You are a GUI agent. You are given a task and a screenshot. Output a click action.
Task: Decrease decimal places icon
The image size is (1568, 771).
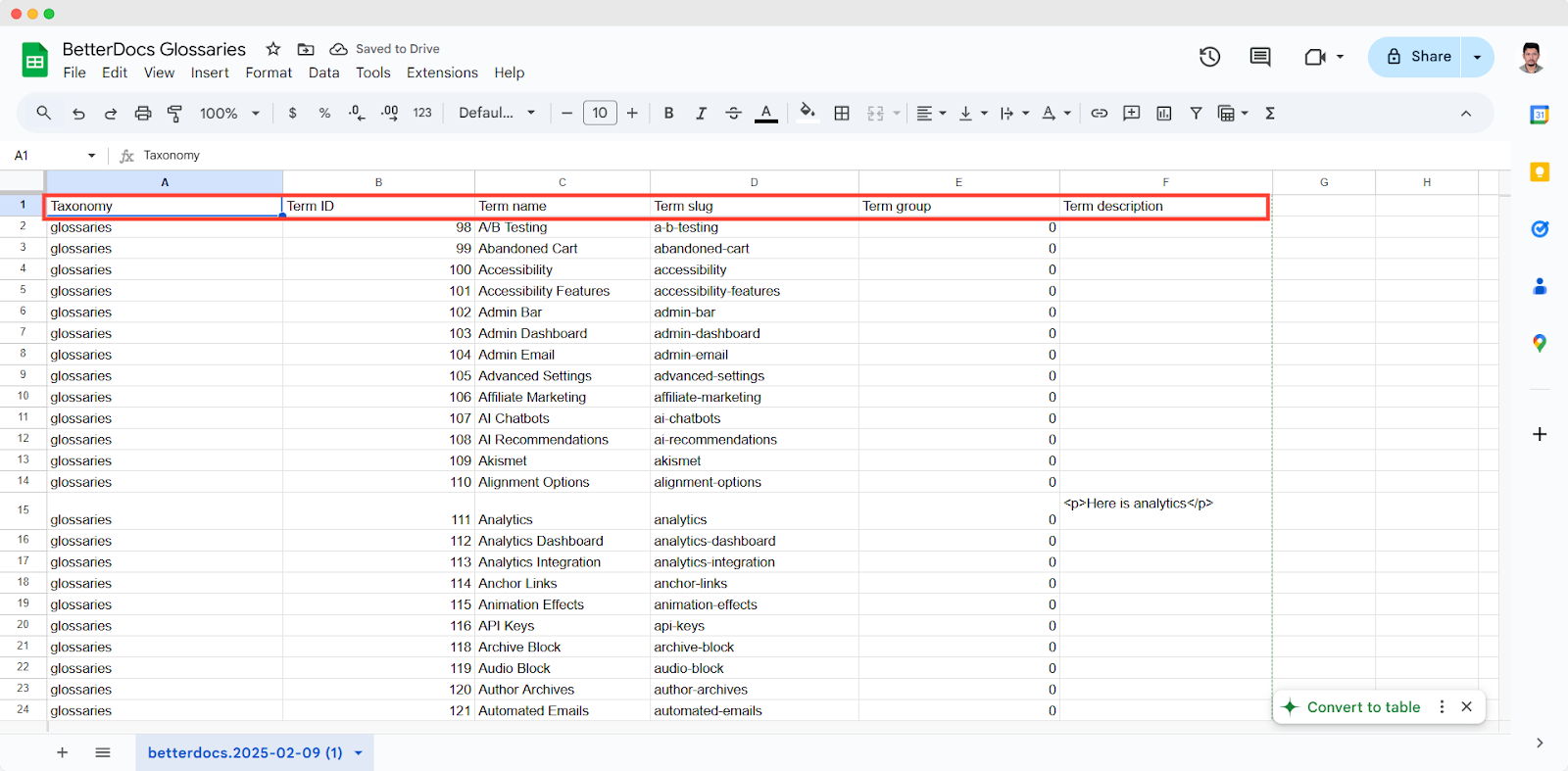pos(357,114)
